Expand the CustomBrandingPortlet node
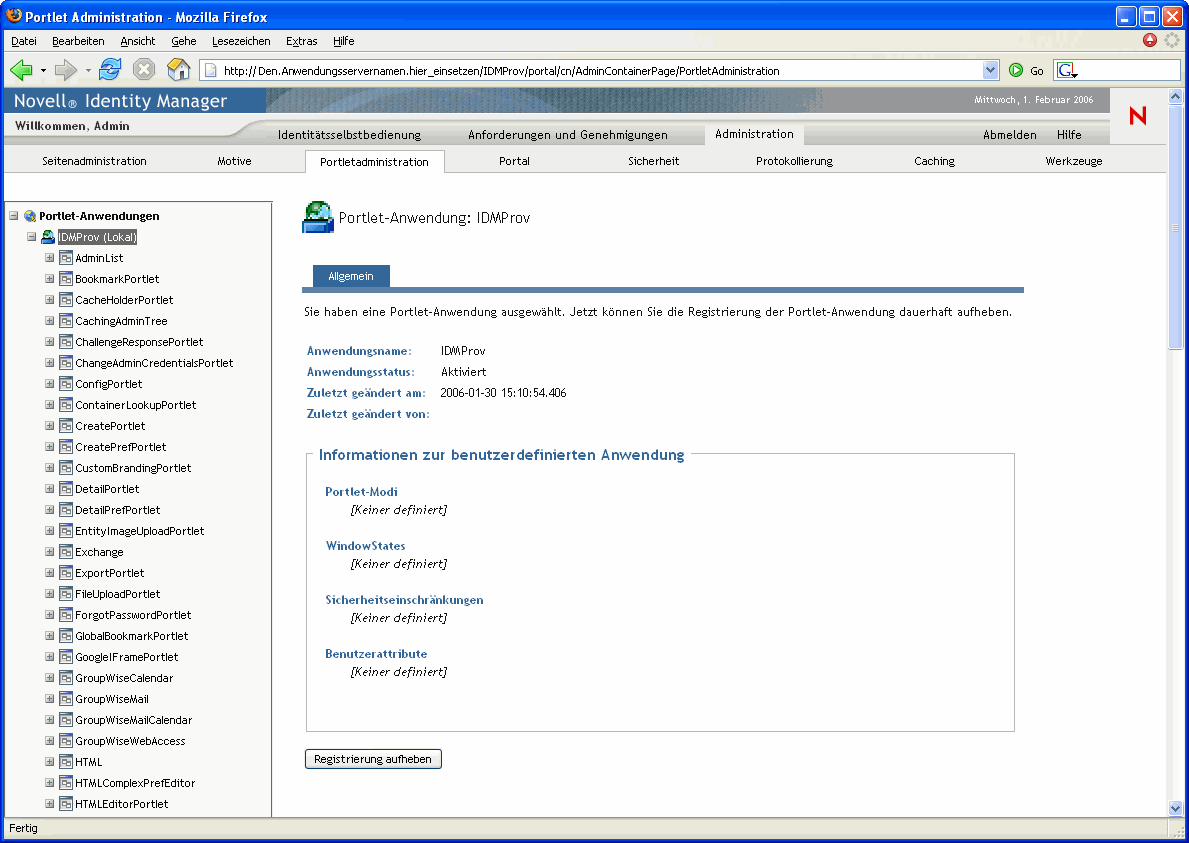Screen dimensions: 1189x843 coord(49,468)
